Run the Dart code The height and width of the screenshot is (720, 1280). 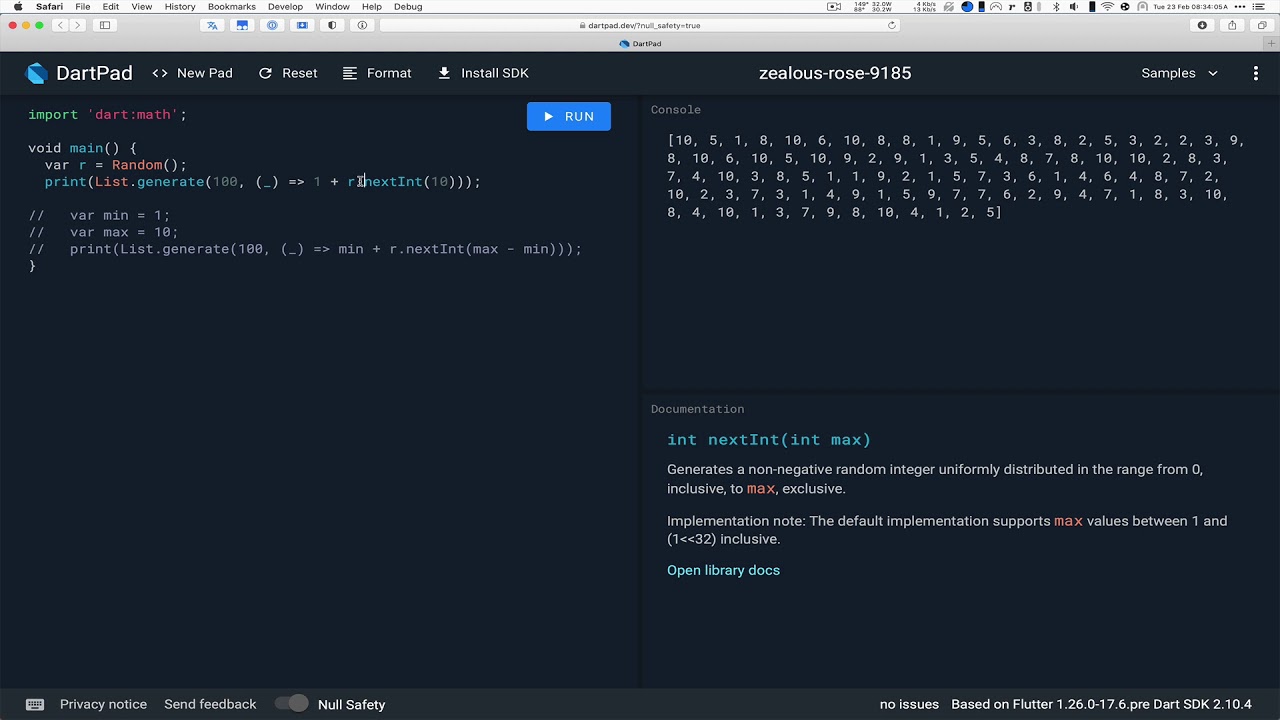coord(569,116)
